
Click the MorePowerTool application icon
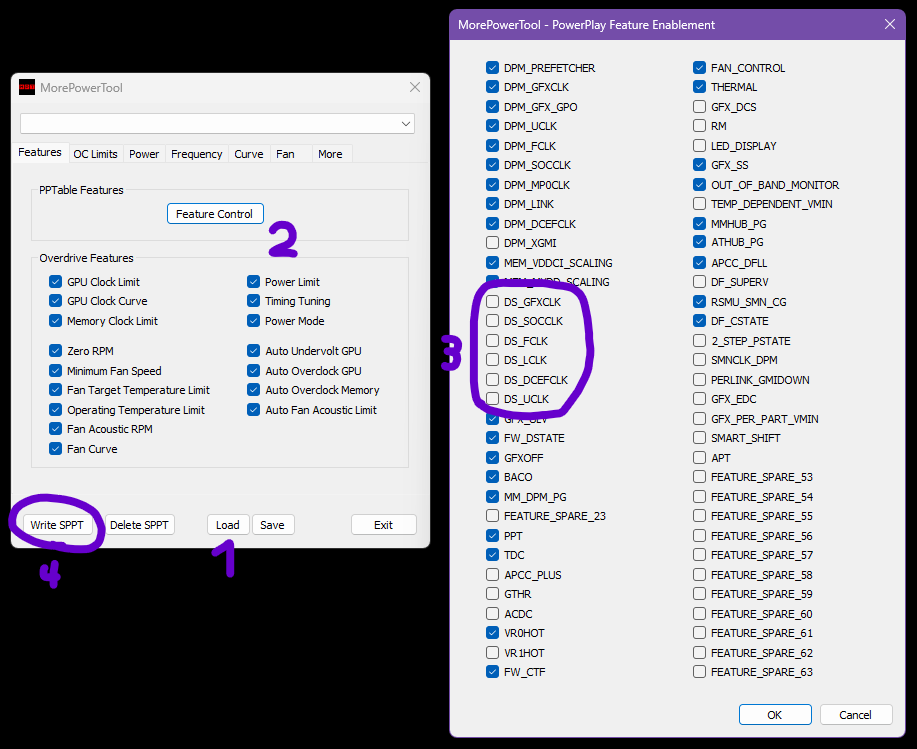(26, 88)
